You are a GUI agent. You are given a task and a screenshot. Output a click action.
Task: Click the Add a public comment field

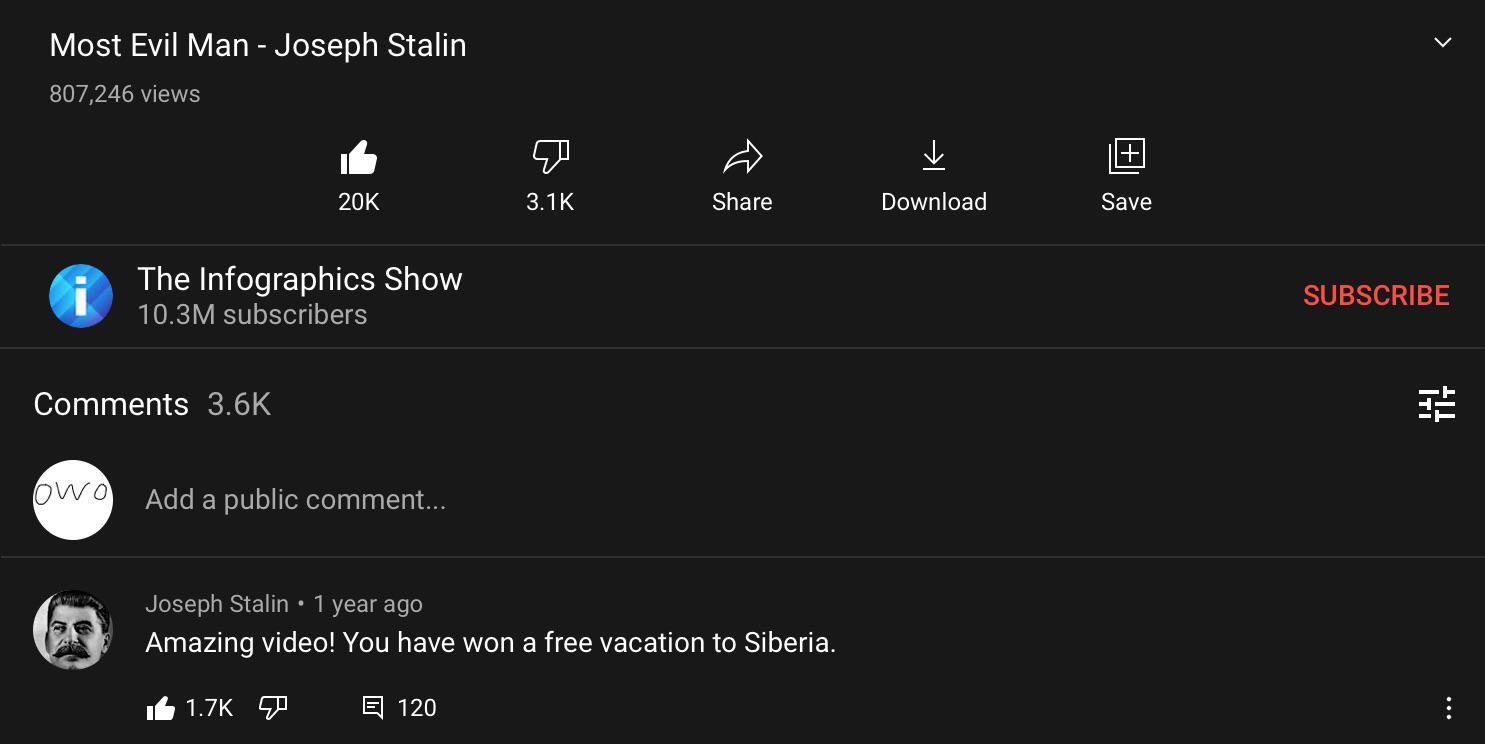point(296,500)
